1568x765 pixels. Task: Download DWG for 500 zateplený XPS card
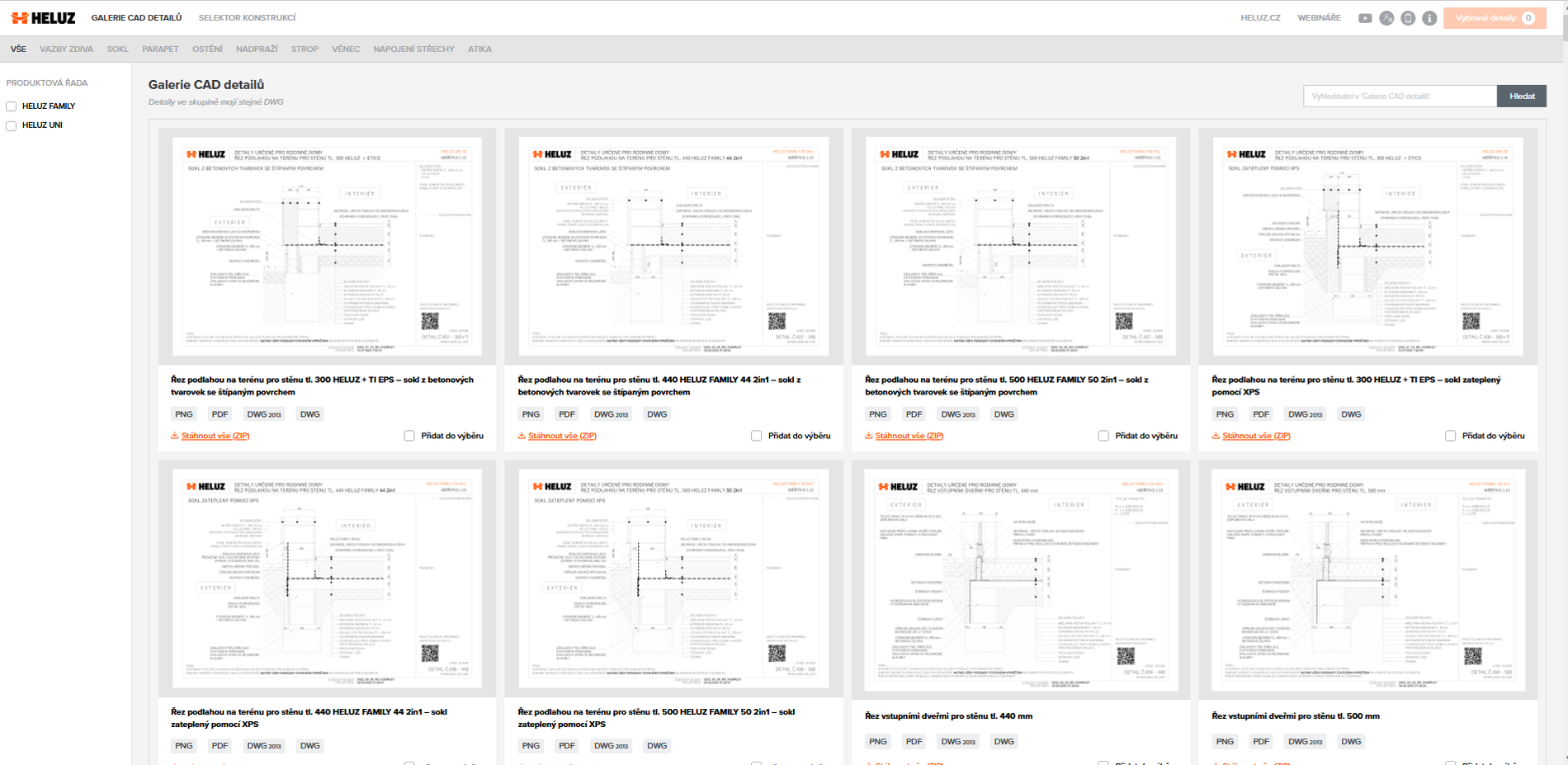tap(657, 745)
